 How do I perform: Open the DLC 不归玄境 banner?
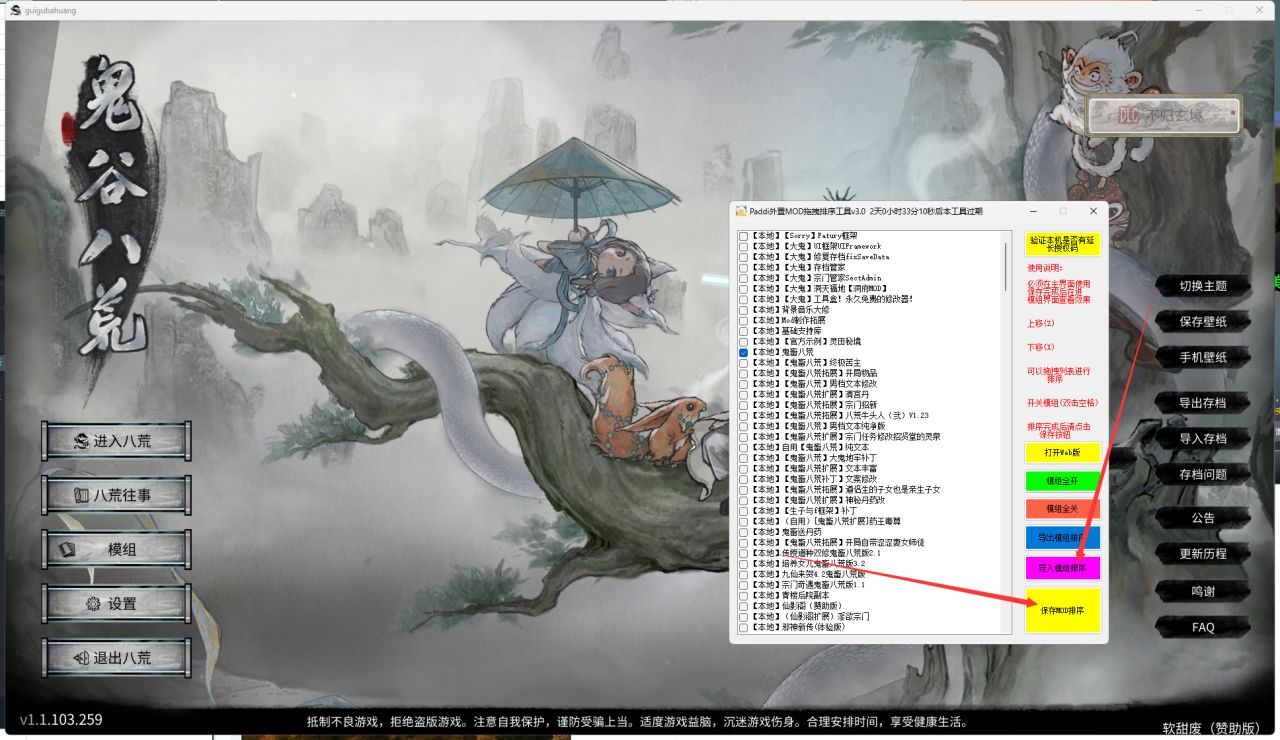pyautogui.click(x=1164, y=116)
